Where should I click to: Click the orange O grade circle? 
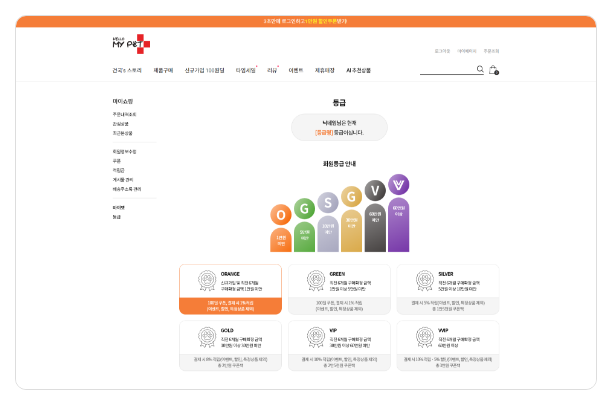click(281, 214)
